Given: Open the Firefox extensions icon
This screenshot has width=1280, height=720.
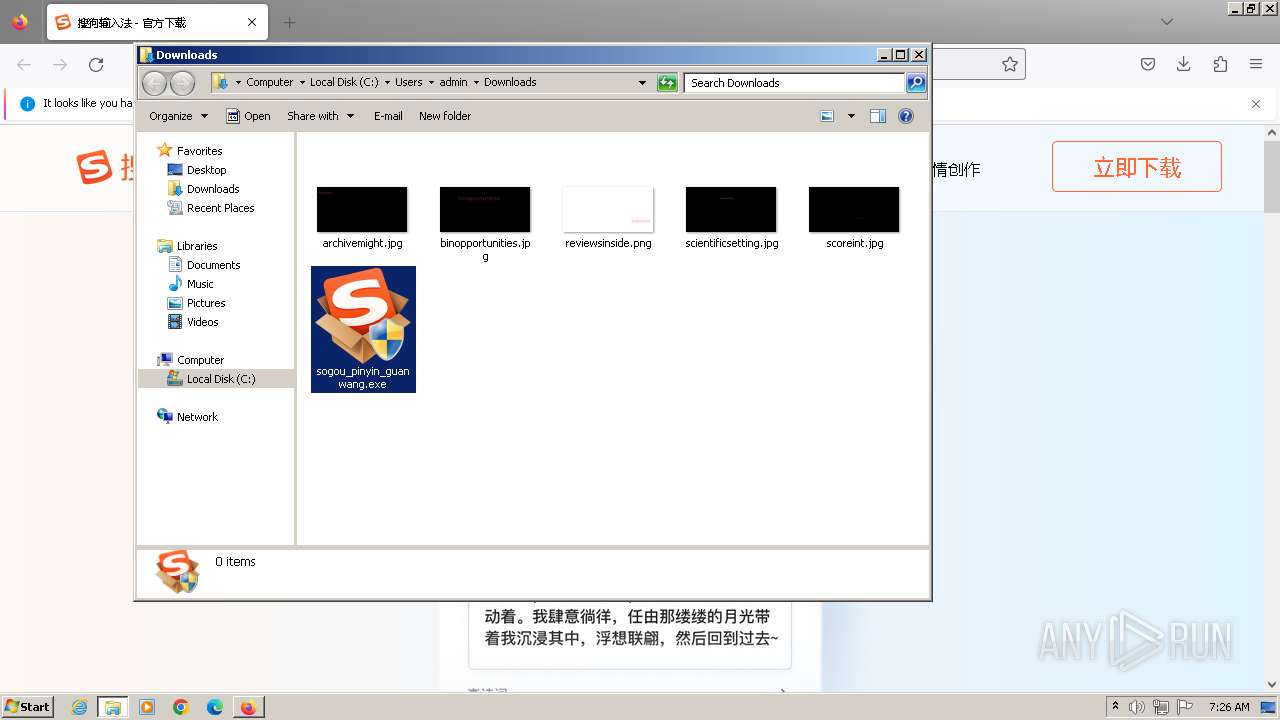Looking at the screenshot, I should 1220,65.
